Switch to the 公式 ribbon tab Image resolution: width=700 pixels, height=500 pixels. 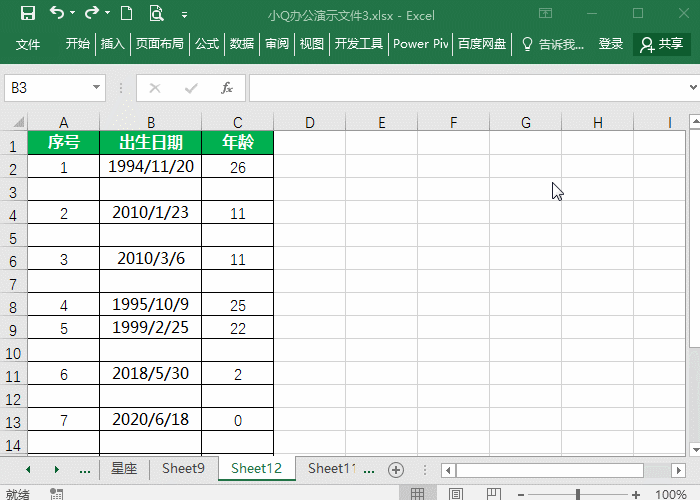point(207,44)
